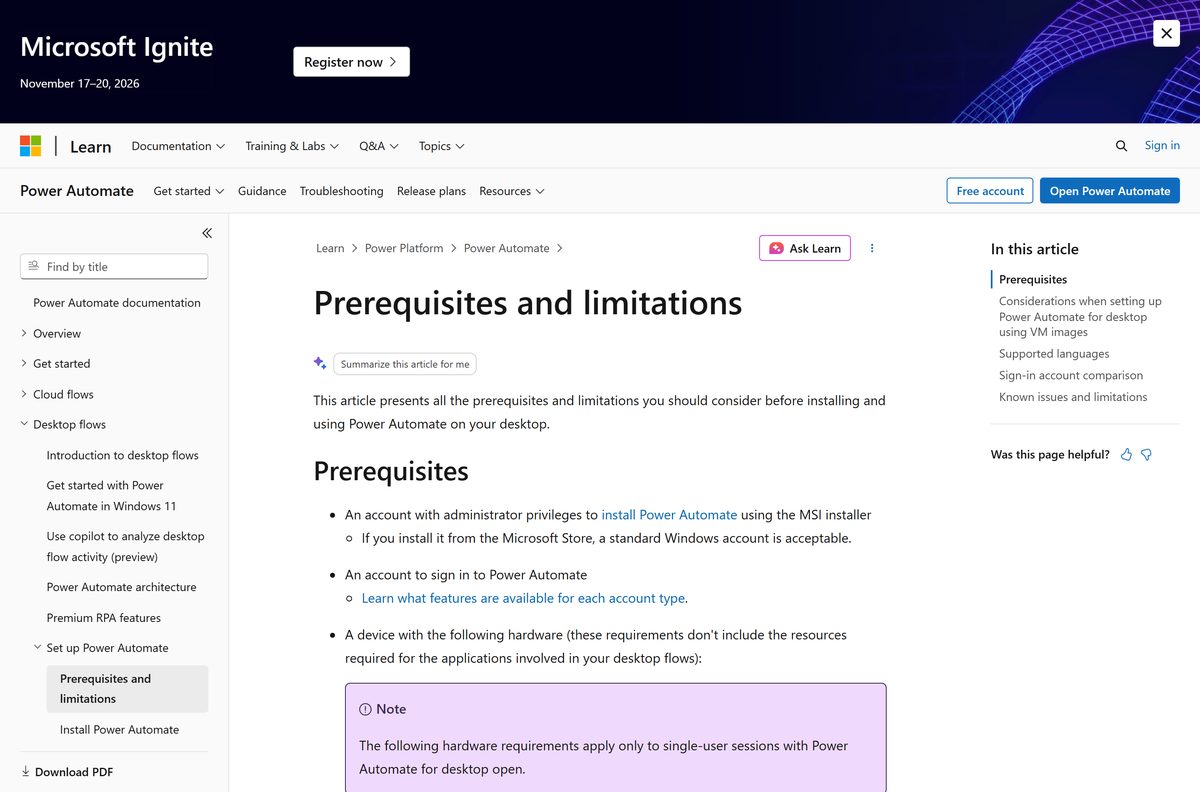Viewport: 1200px width, 792px height.
Task: Open Premium RPA features page
Action: point(104,618)
